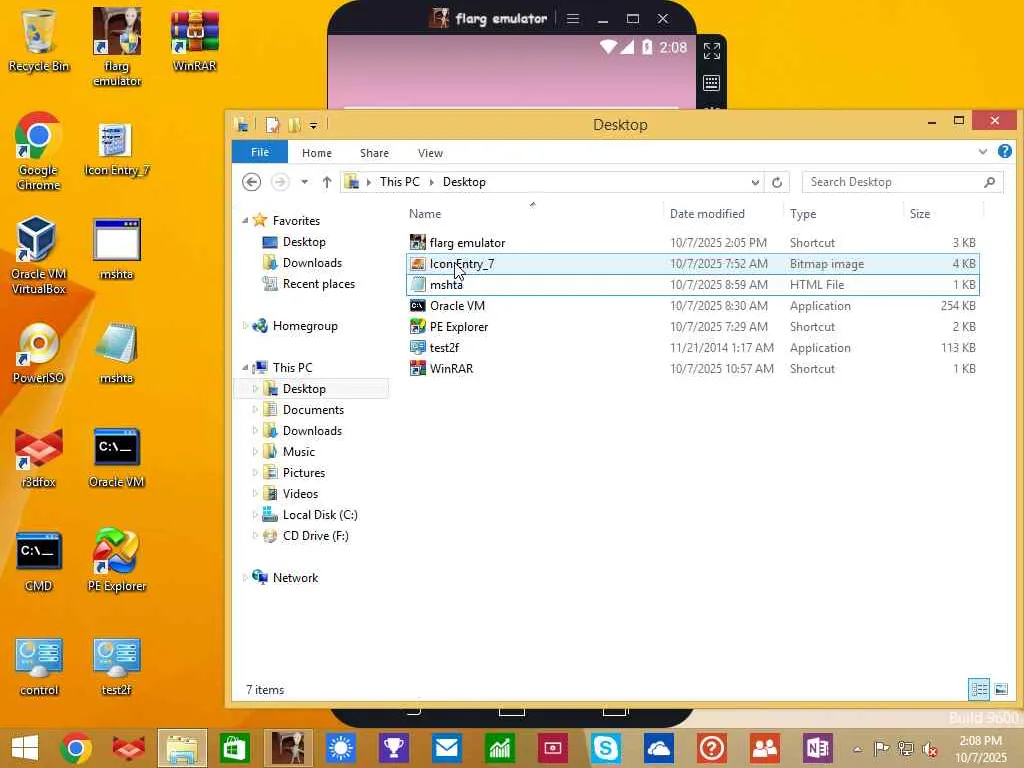Open Customize Quick Access Toolbar dropdown

coord(313,125)
